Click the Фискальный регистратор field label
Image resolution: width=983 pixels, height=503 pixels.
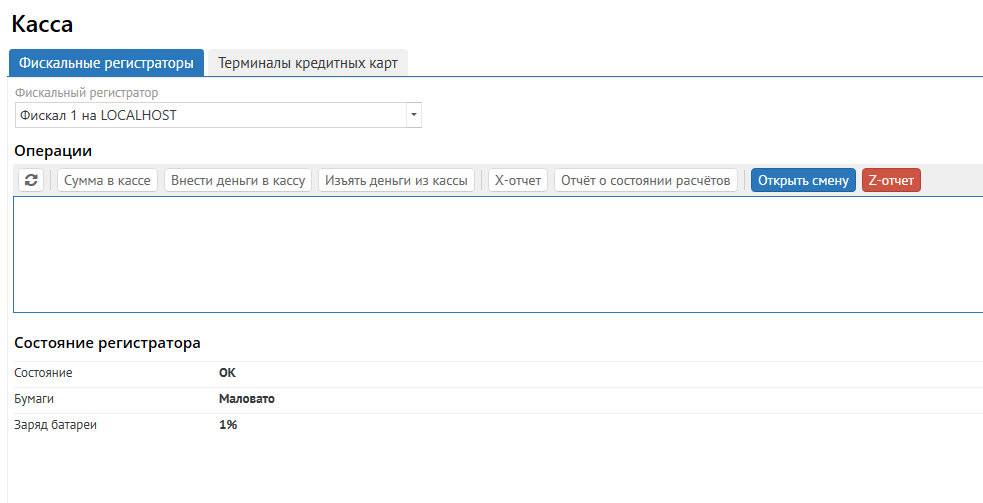point(86,93)
